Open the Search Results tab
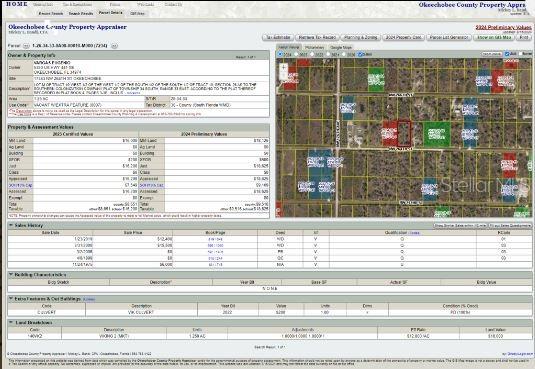This screenshot has height=369, width=535. tap(81, 13)
